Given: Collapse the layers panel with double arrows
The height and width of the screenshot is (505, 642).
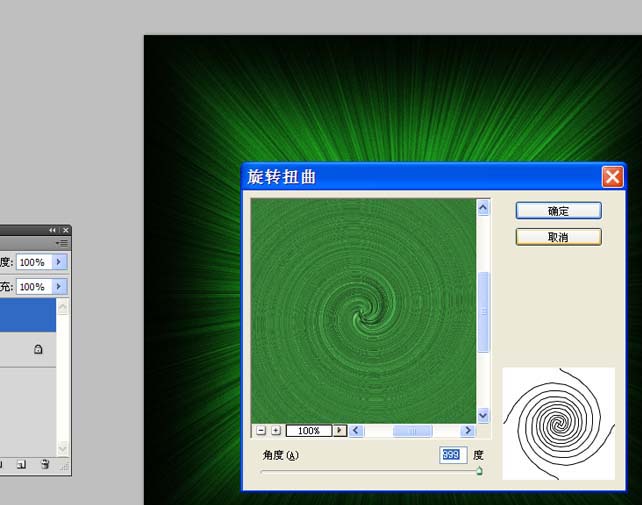Looking at the screenshot, I should point(52,230).
